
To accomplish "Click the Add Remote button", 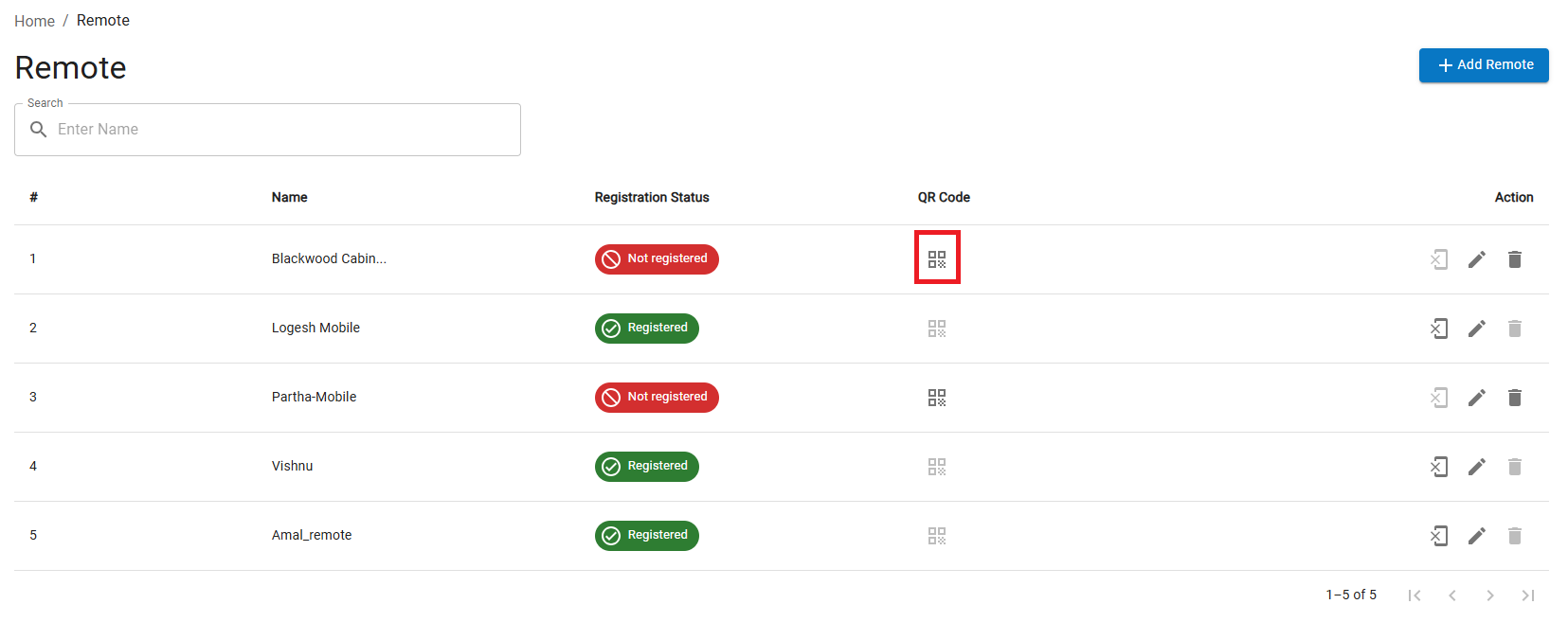I will pyautogui.click(x=1484, y=65).
